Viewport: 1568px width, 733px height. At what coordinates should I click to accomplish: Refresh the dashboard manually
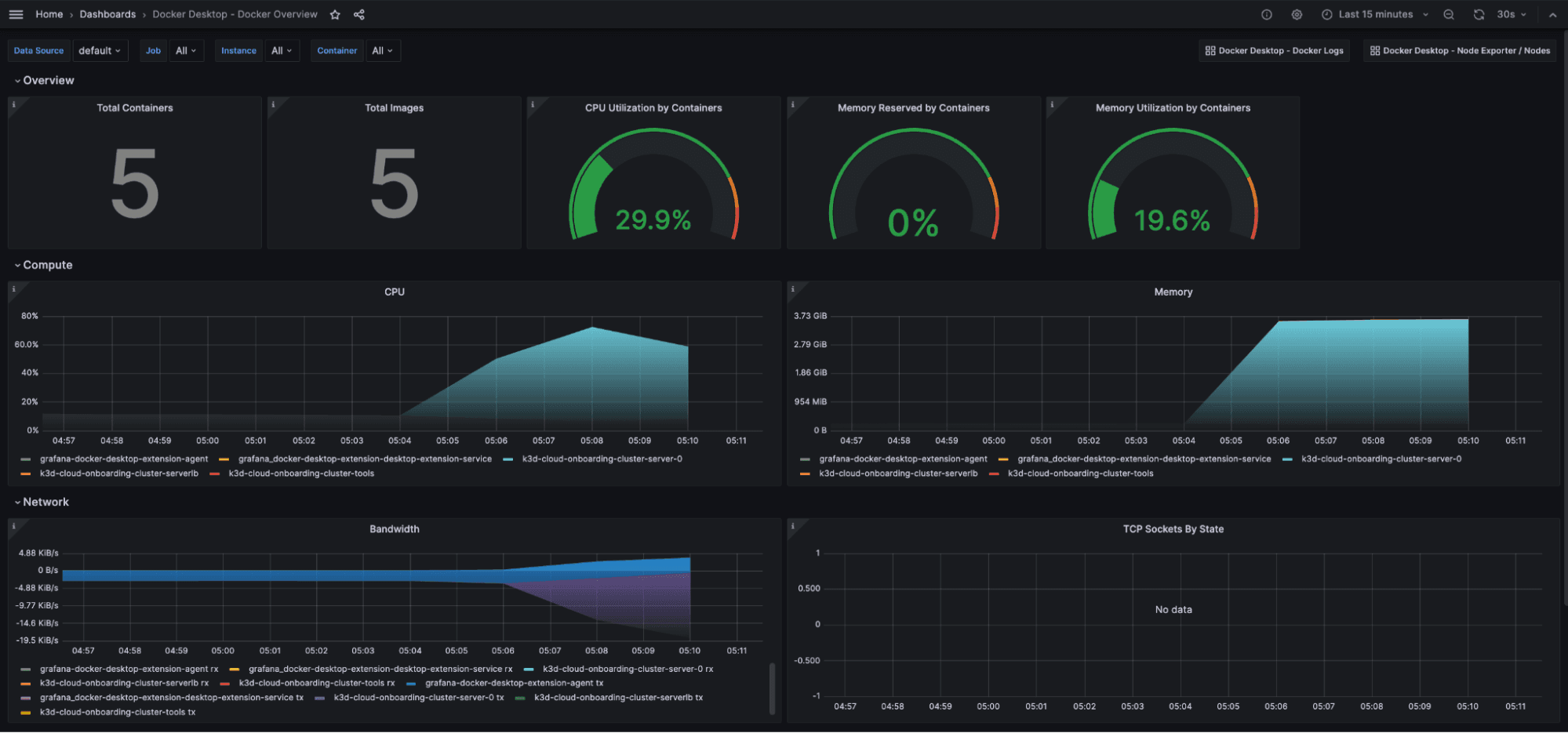pos(1479,14)
